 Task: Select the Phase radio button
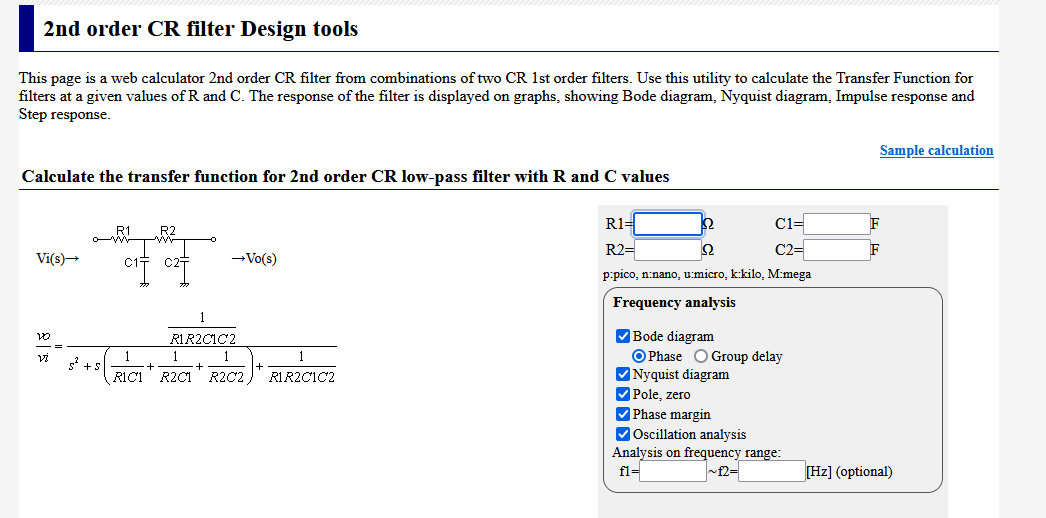639,356
